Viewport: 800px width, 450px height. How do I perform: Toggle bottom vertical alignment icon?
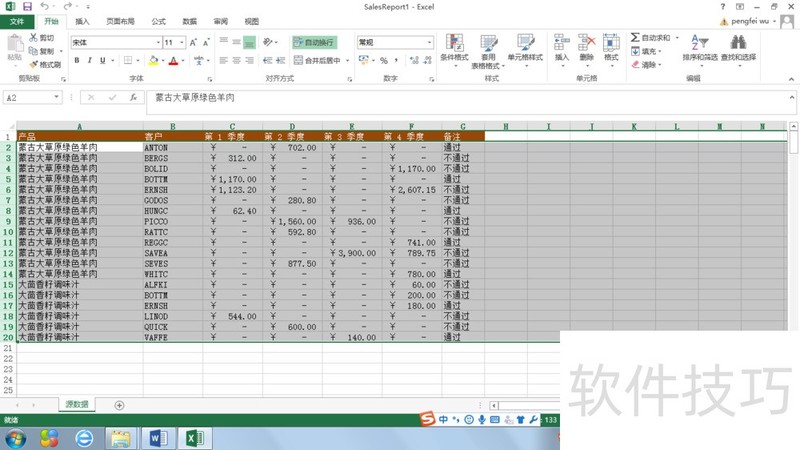pyautogui.click(x=249, y=42)
